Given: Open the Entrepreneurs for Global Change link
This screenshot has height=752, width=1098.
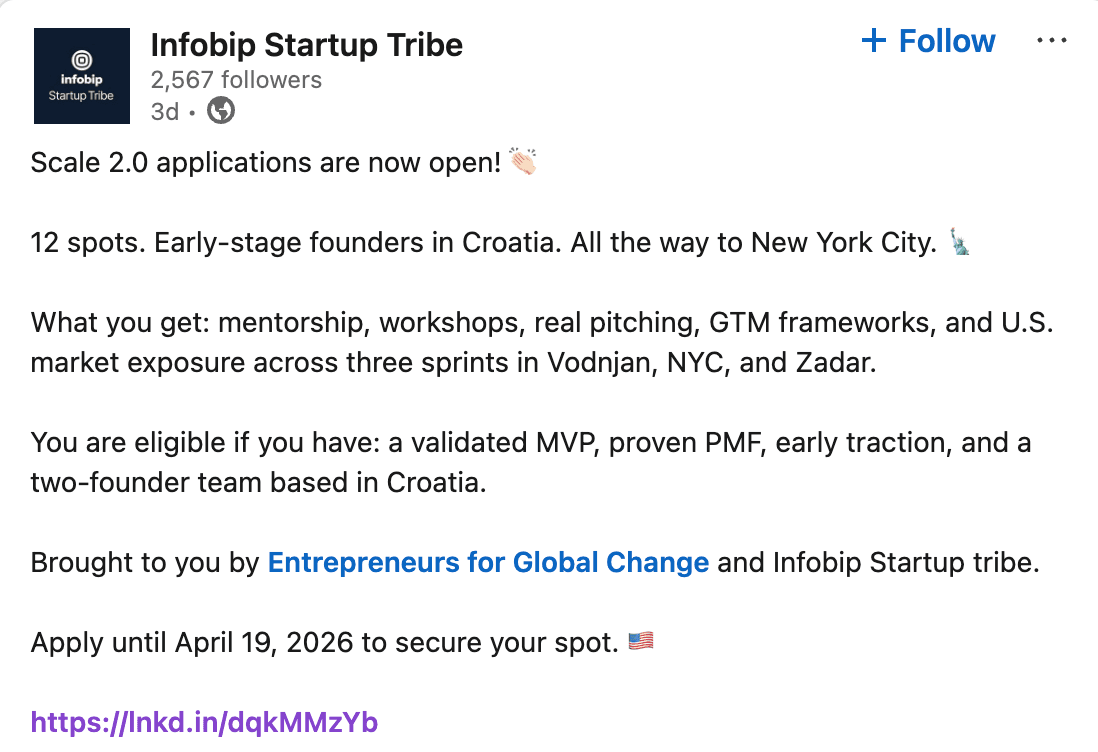Looking at the screenshot, I should pos(487,562).
